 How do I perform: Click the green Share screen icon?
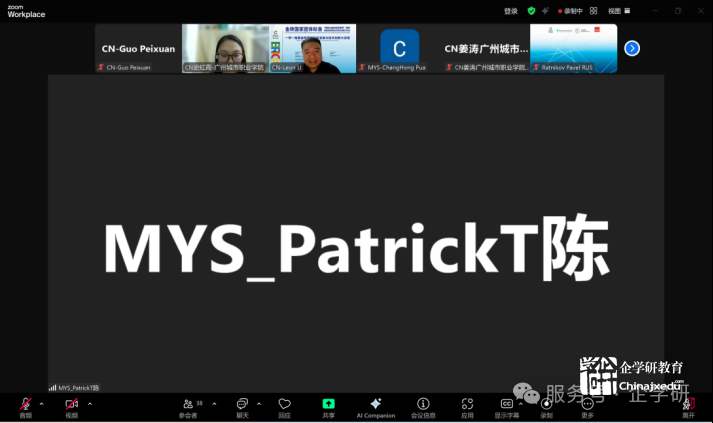pyautogui.click(x=328, y=404)
